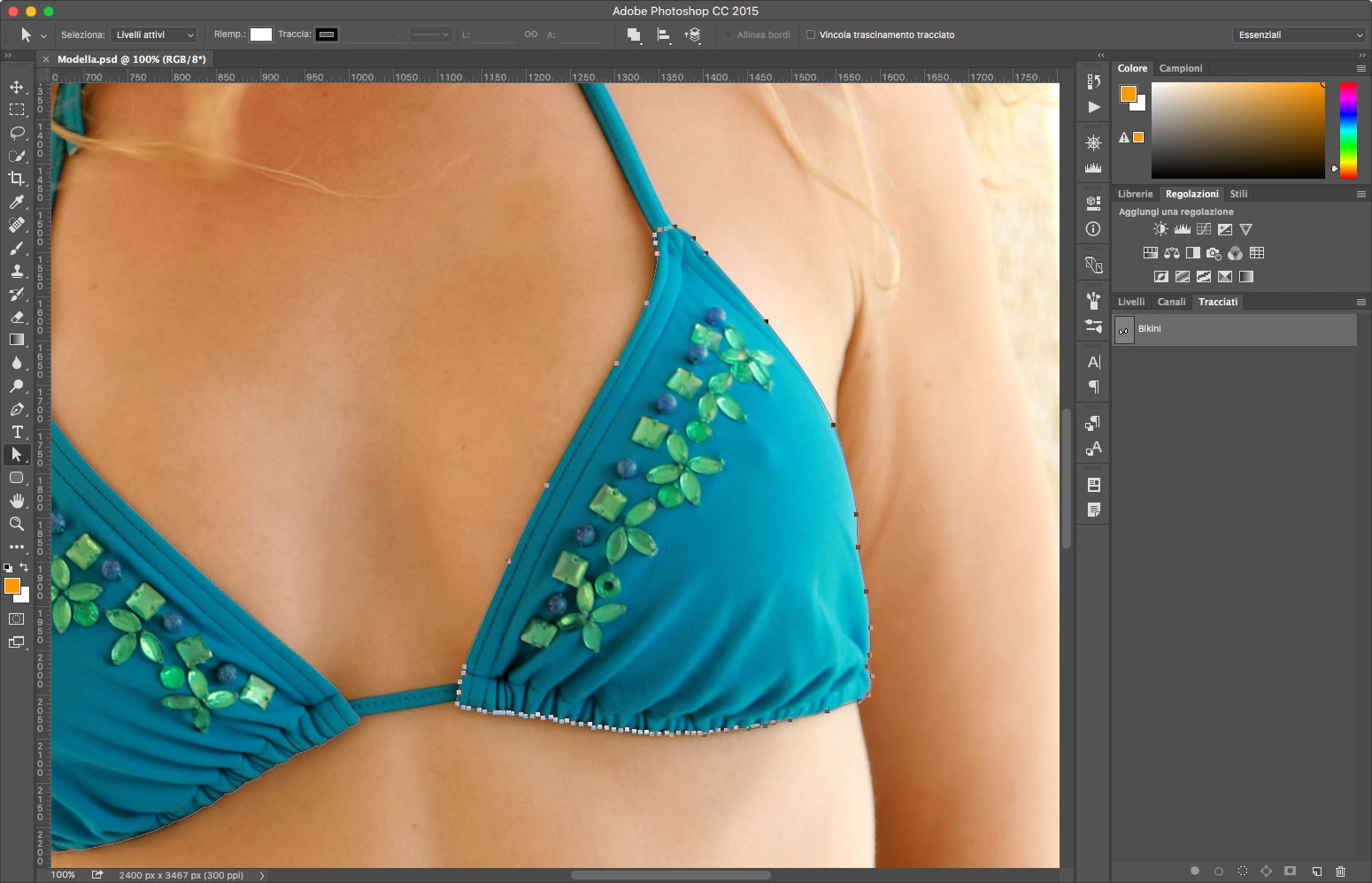Swap foreground and background colors
This screenshot has width=1372, height=883.
click(x=24, y=567)
